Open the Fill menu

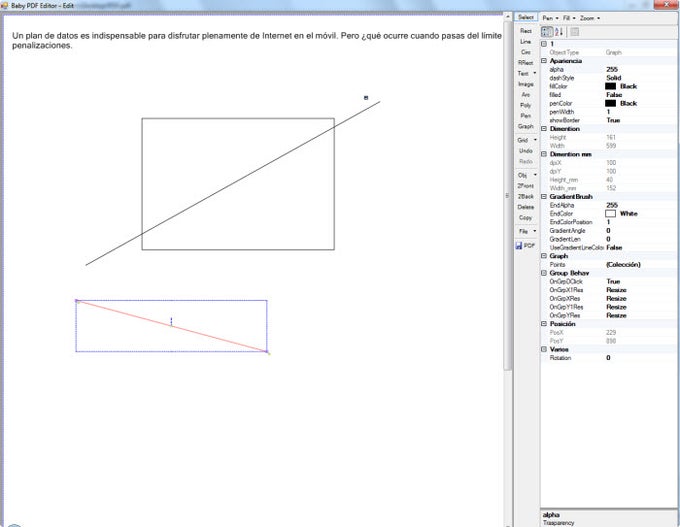tap(569, 18)
